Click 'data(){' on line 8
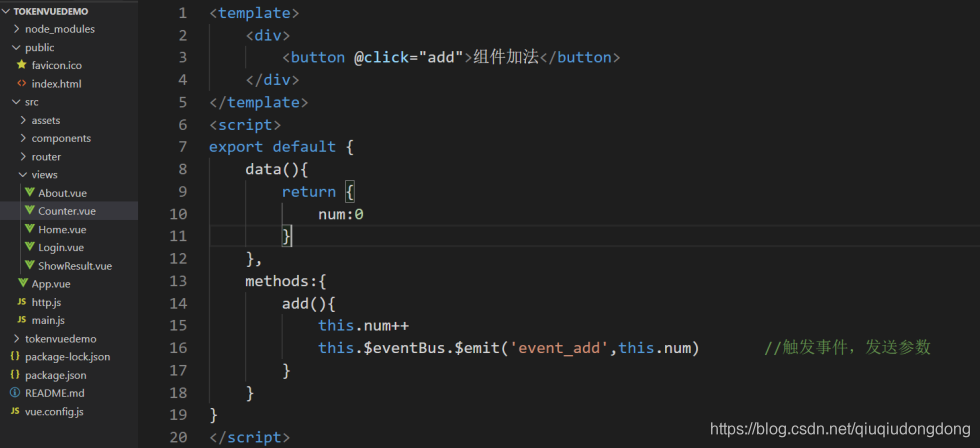980x448 pixels. 277,169
